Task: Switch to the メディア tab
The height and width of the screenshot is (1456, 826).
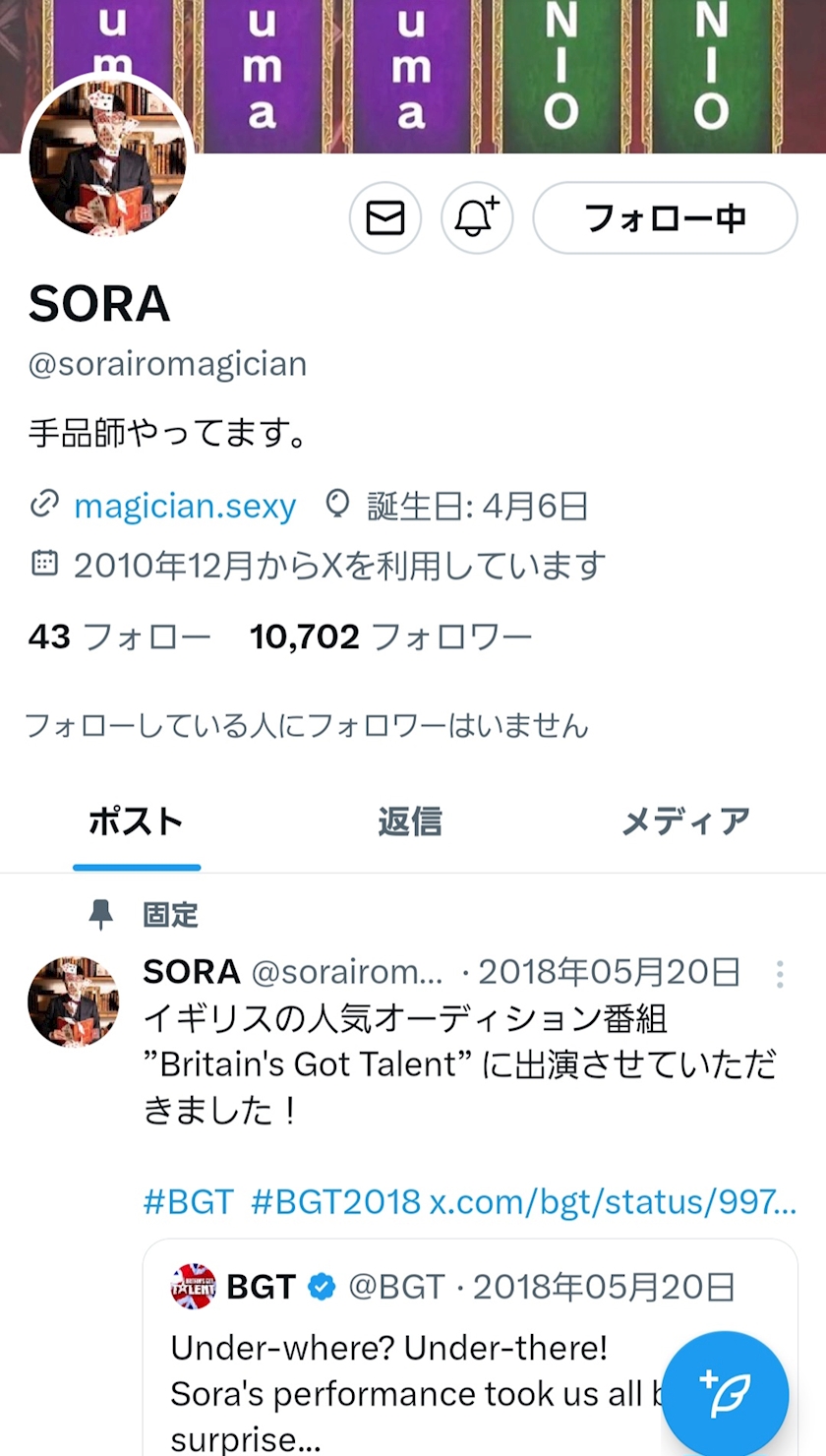Action: (x=685, y=821)
